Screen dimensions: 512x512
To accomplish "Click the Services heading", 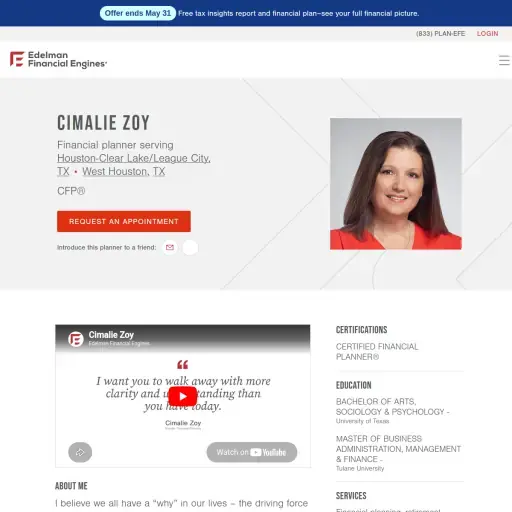I will tap(351, 496).
